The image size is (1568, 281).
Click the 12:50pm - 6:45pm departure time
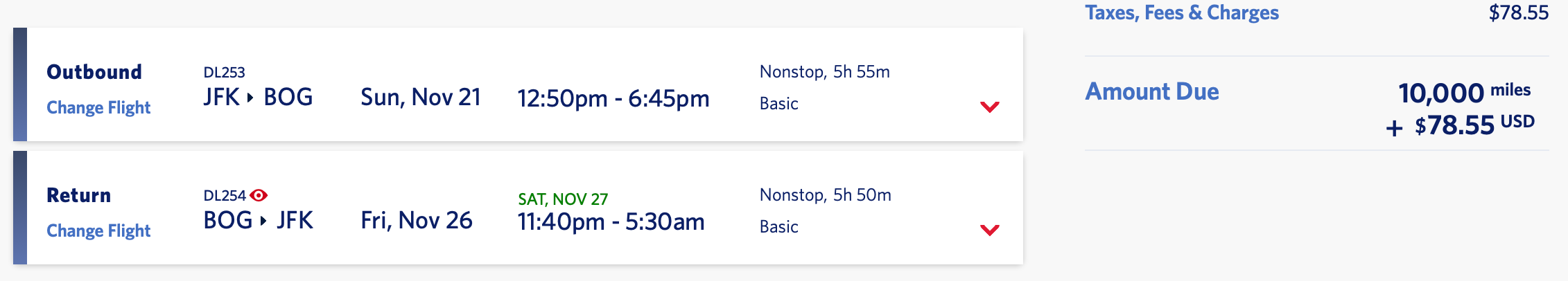(x=613, y=98)
